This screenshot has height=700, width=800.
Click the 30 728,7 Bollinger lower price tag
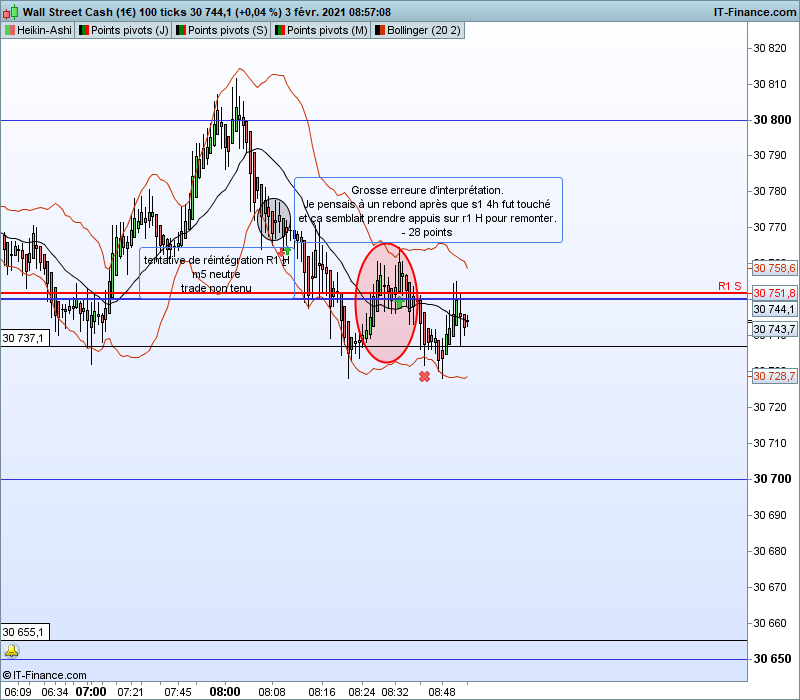click(774, 376)
